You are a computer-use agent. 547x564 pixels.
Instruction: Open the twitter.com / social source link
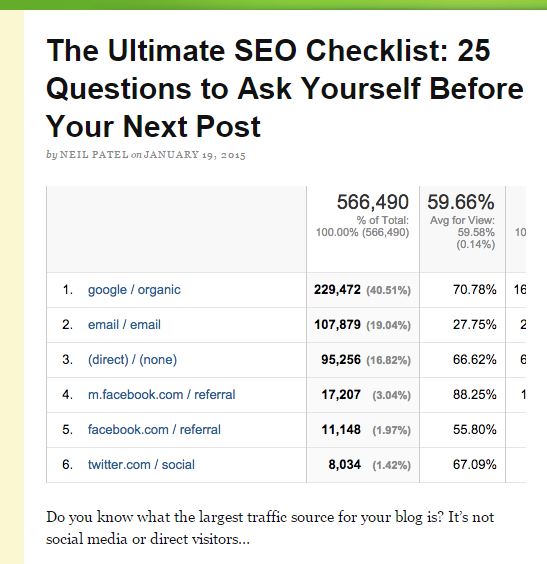click(141, 464)
